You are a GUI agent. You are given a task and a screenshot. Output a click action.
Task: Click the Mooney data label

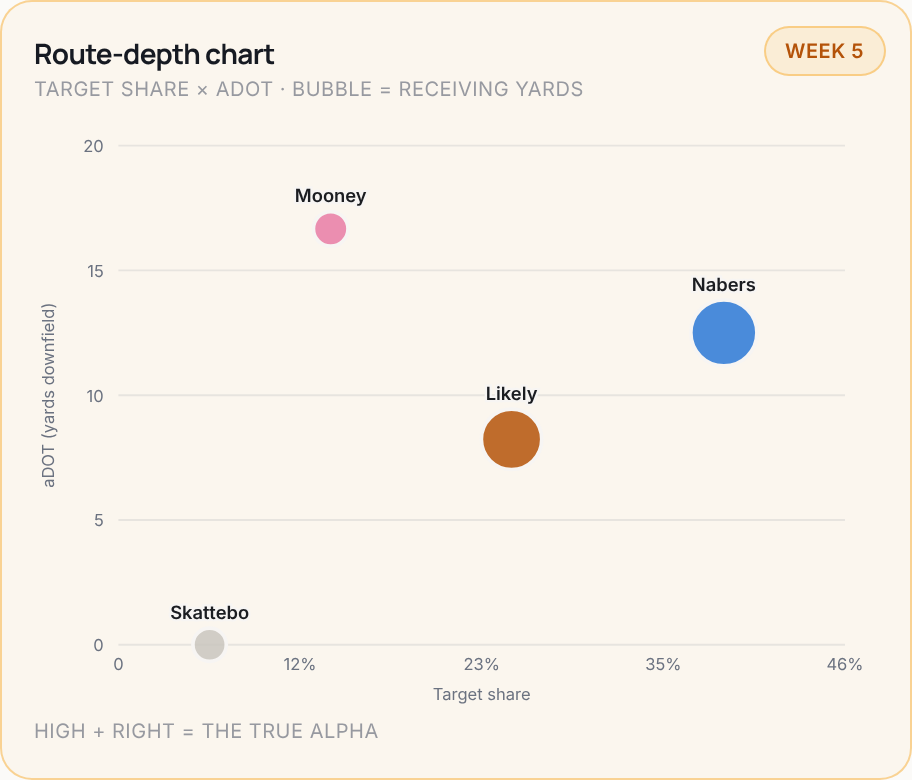330,195
